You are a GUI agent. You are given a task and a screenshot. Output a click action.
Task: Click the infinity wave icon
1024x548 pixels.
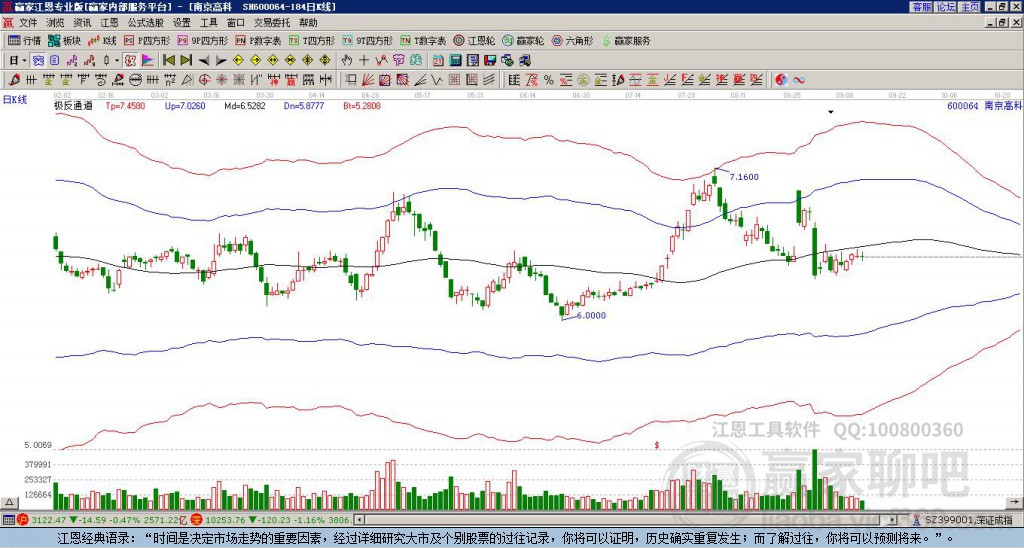coord(799,80)
